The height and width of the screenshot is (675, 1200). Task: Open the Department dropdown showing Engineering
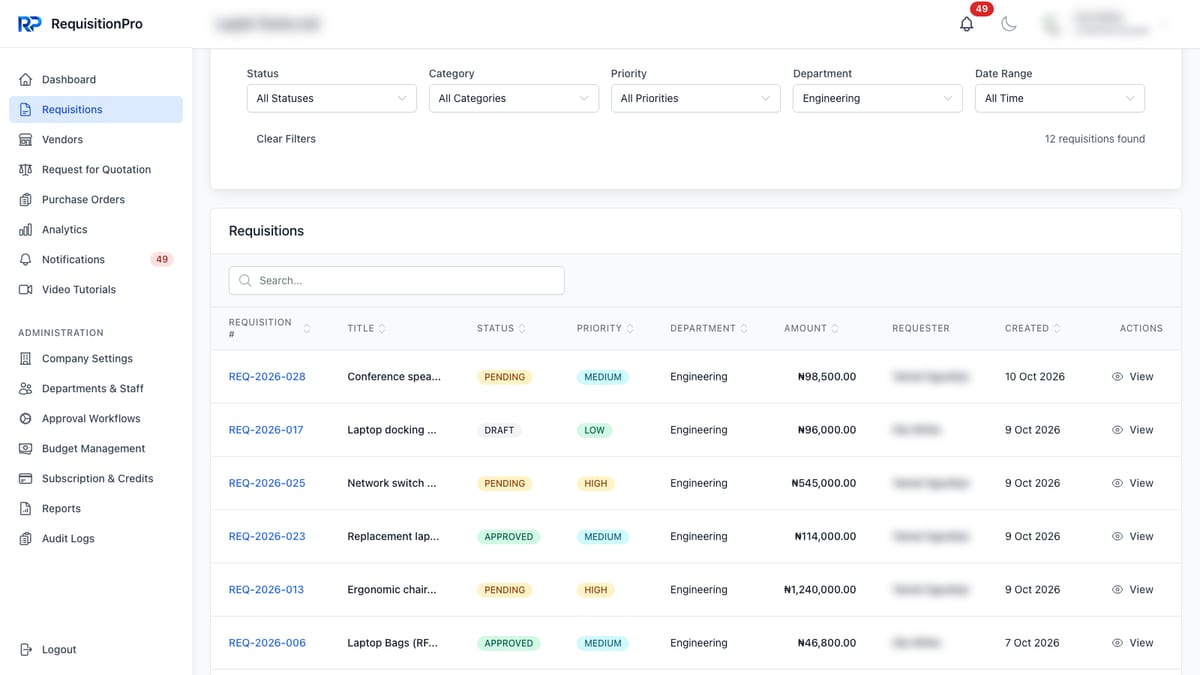[x=878, y=98]
